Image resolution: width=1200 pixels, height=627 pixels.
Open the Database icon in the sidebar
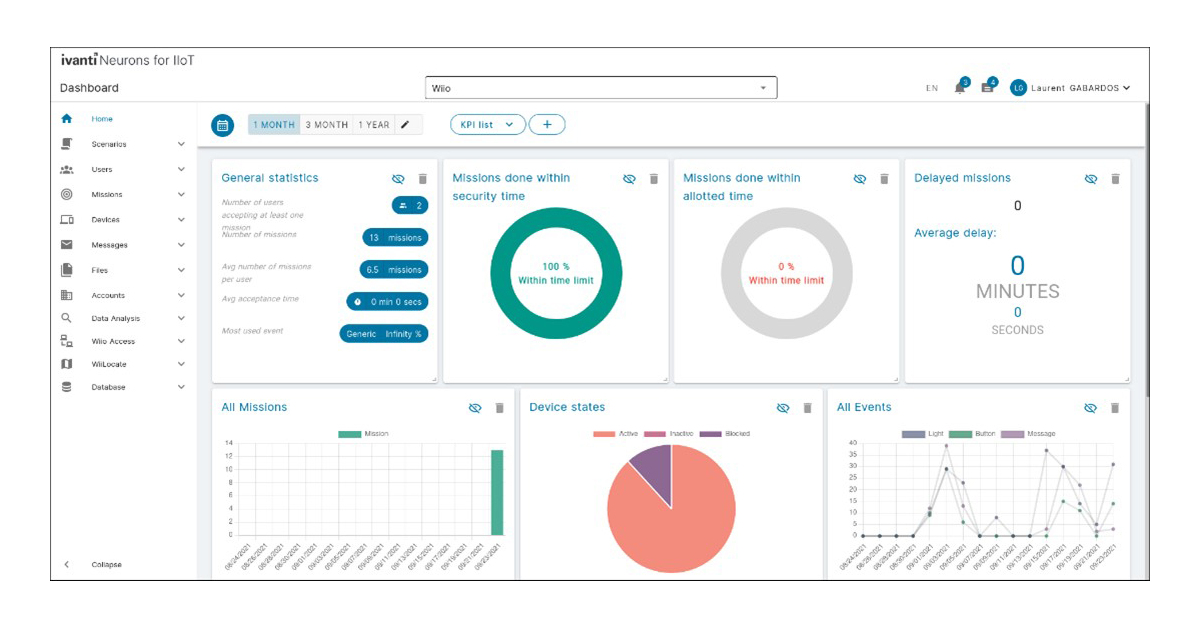(68, 387)
